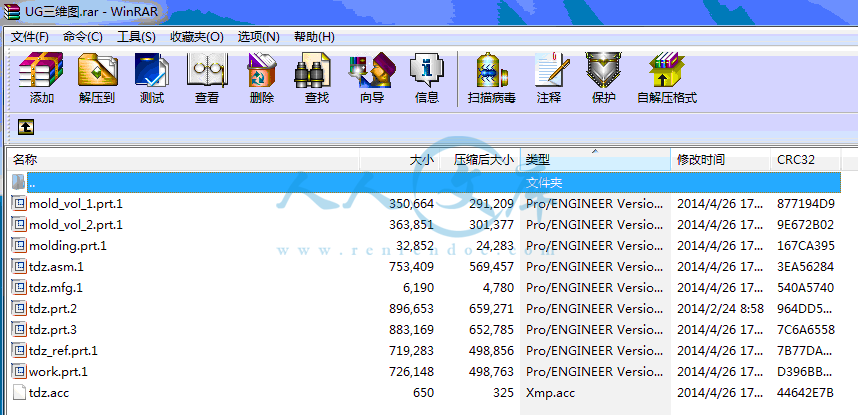
Task: Click the 添加 (Add) toolbar icon
Action: click(x=42, y=70)
